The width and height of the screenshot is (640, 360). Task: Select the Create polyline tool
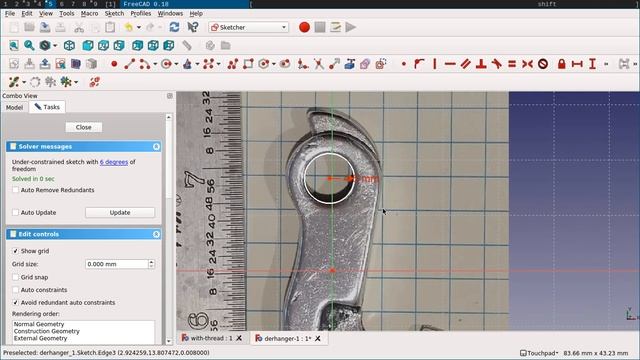click(233, 64)
